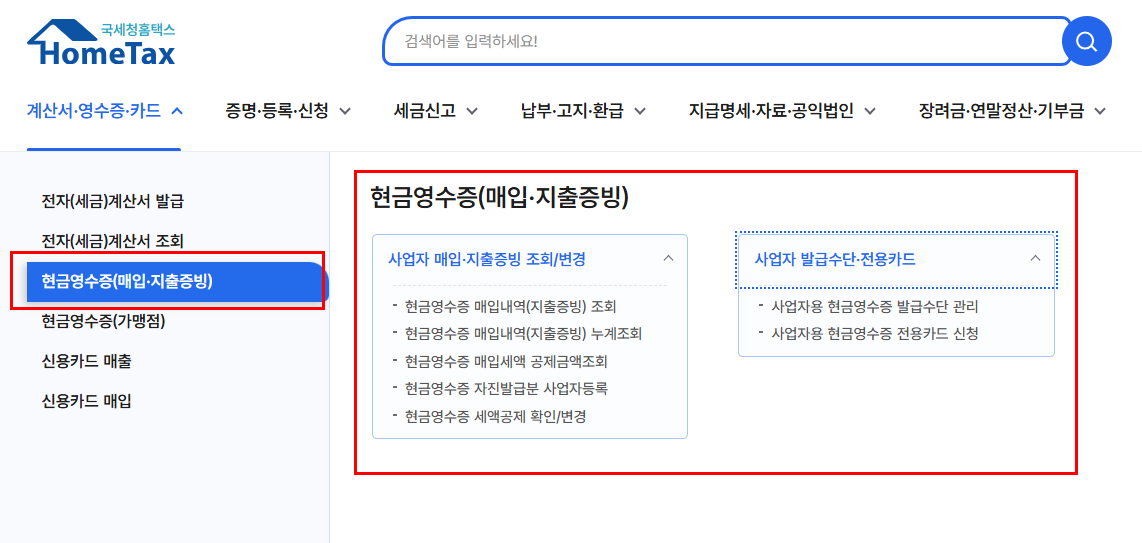The image size is (1142, 543).
Task: Expand chevron next to 증명·등록·신청
Action: [x=345, y=111]
